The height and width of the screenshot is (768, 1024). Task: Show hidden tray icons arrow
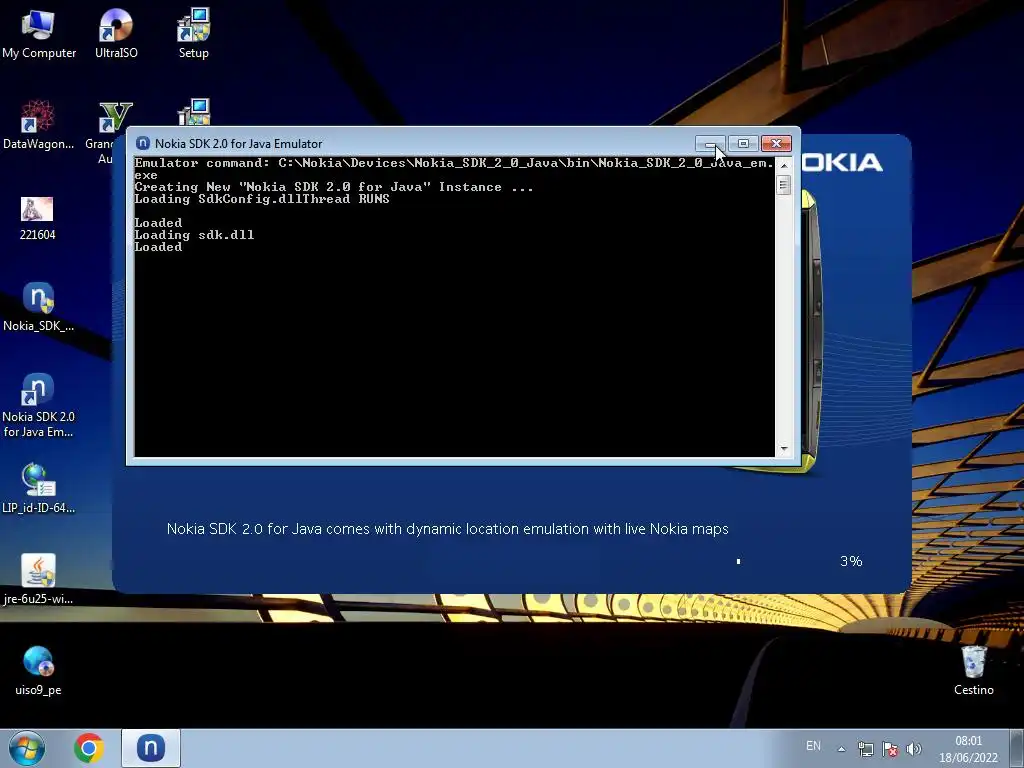pyautogui.click(x=841, y=749)
